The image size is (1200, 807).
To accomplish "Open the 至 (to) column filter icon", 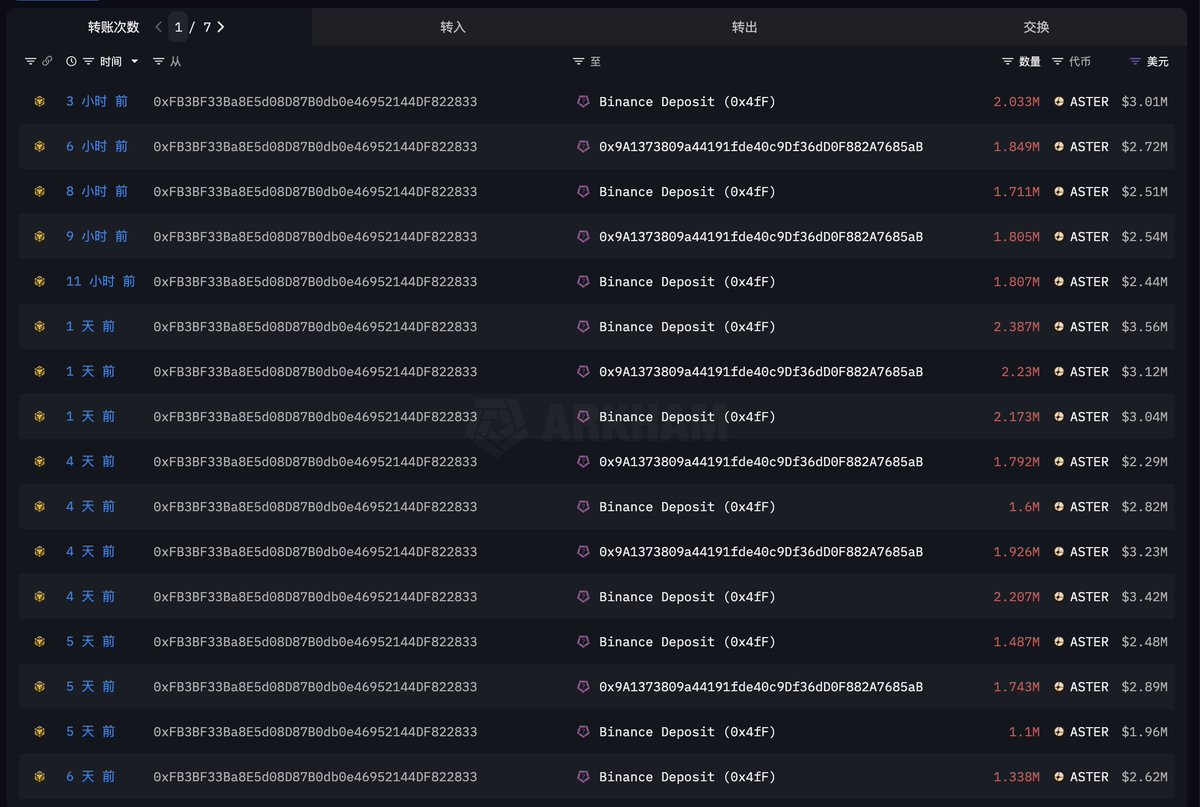I will point(578,62).
